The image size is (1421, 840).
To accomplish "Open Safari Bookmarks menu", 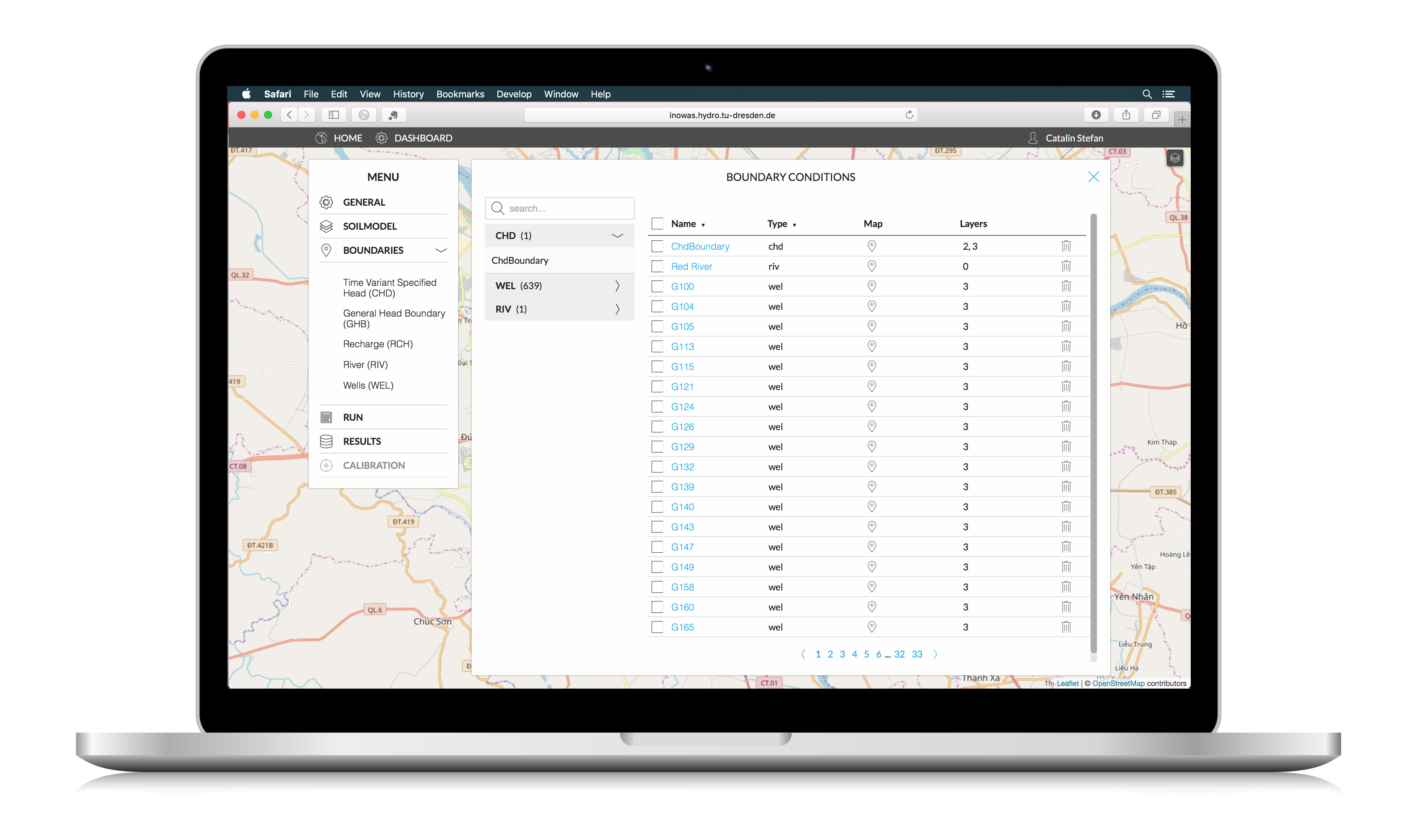I will click(460, 94).
